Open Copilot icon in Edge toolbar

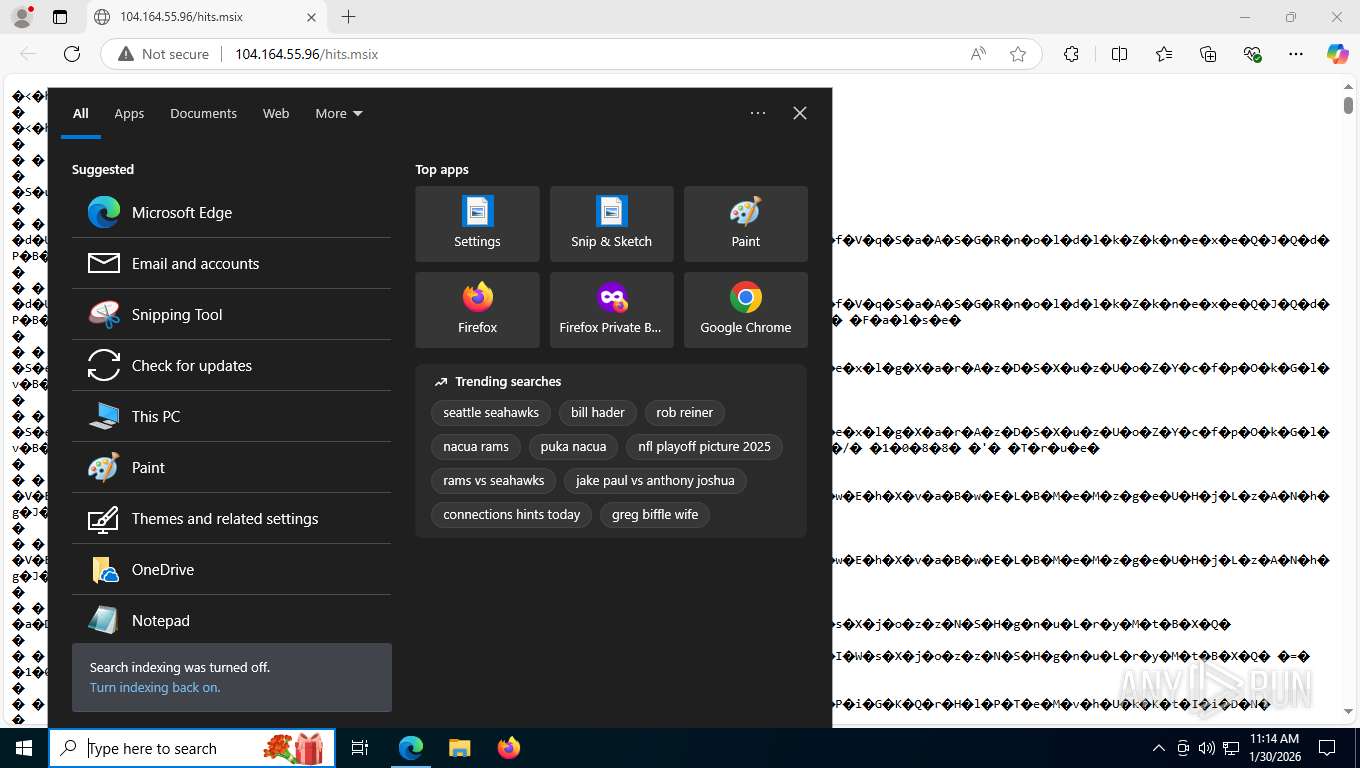tap(1337, 54)
